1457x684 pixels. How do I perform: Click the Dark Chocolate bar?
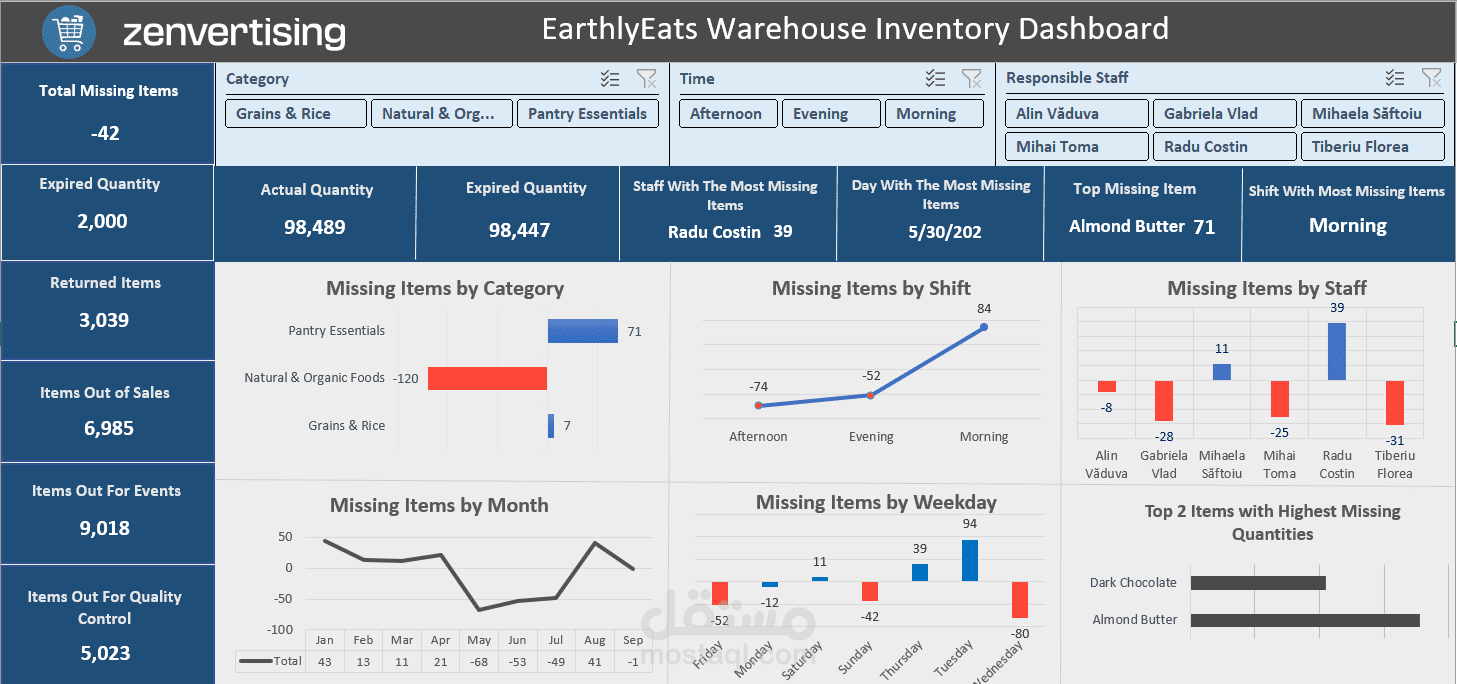pos(1258,583)
